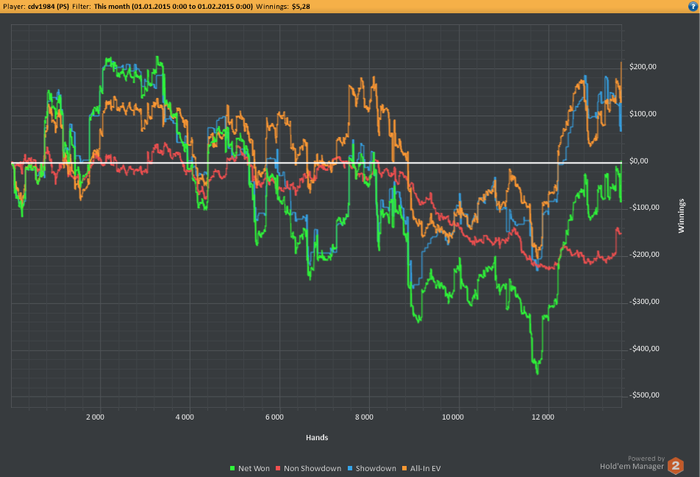Toggle the Non Showdown legend entry
The image size is (700, 477).
click(x=308, y=469)
